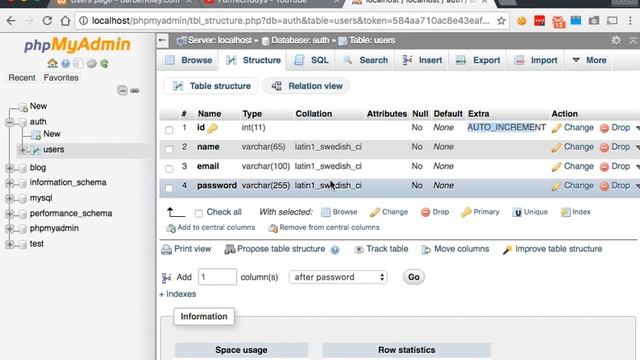Drop the id column
The height and width of the screenshot is (360, 640).
coord(615,128)
